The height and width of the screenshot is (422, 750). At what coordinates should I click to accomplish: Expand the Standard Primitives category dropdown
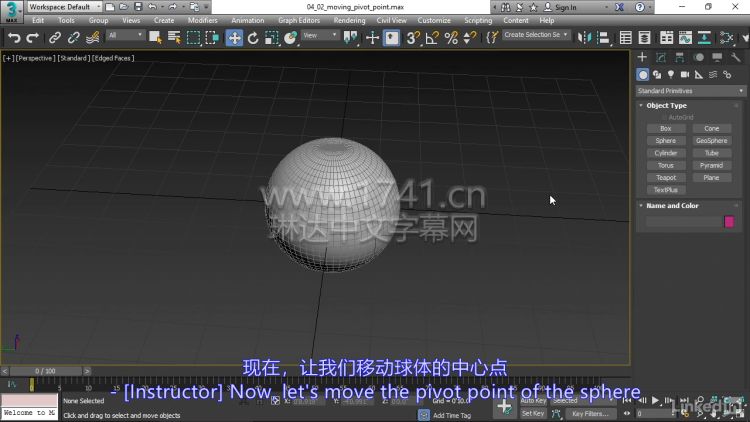coord(691,91)
